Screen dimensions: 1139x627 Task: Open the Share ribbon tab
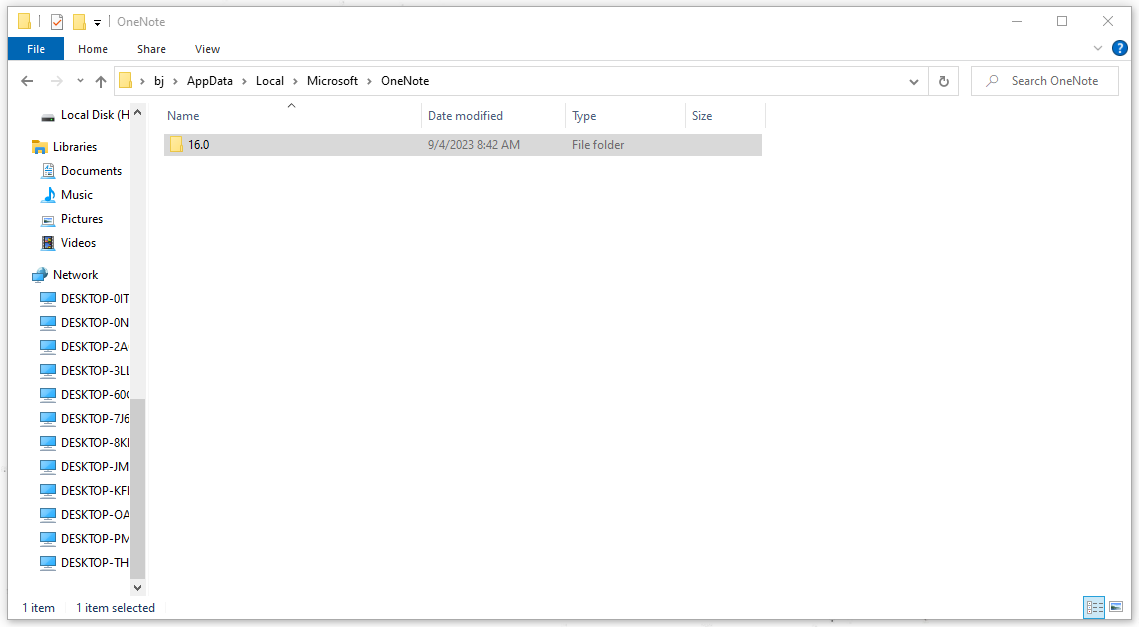pos(151,49)
